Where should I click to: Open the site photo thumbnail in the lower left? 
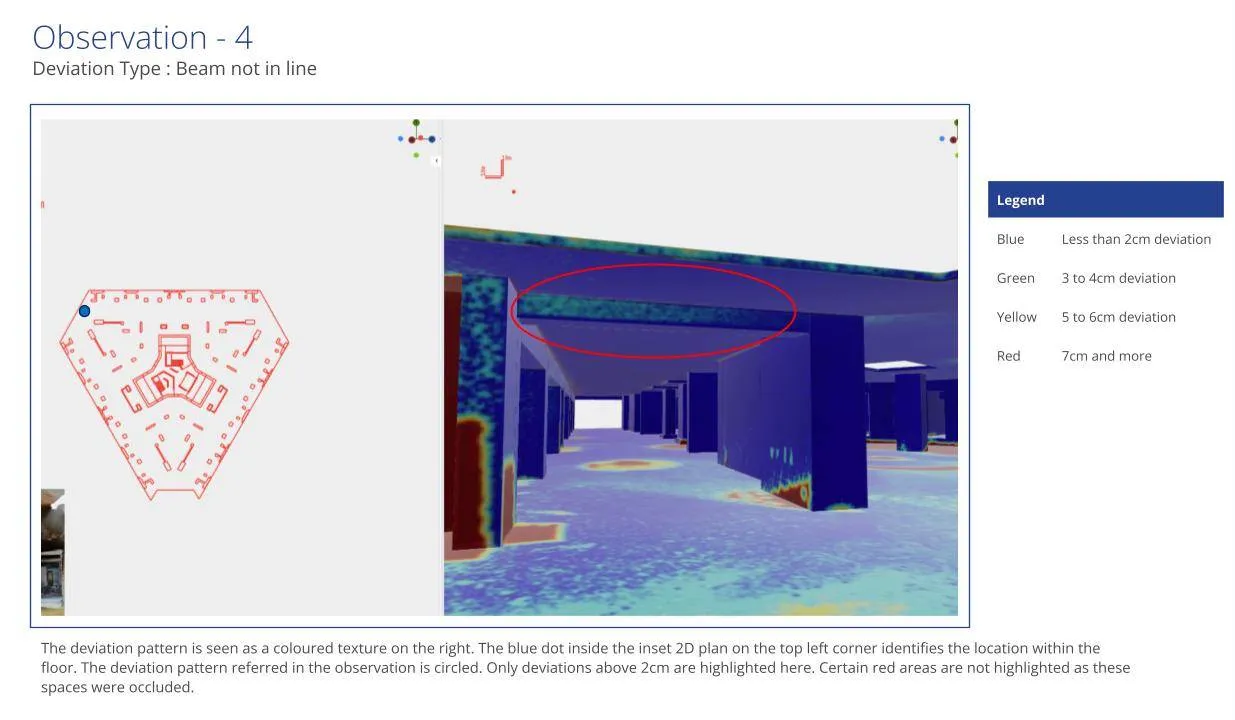52,552
